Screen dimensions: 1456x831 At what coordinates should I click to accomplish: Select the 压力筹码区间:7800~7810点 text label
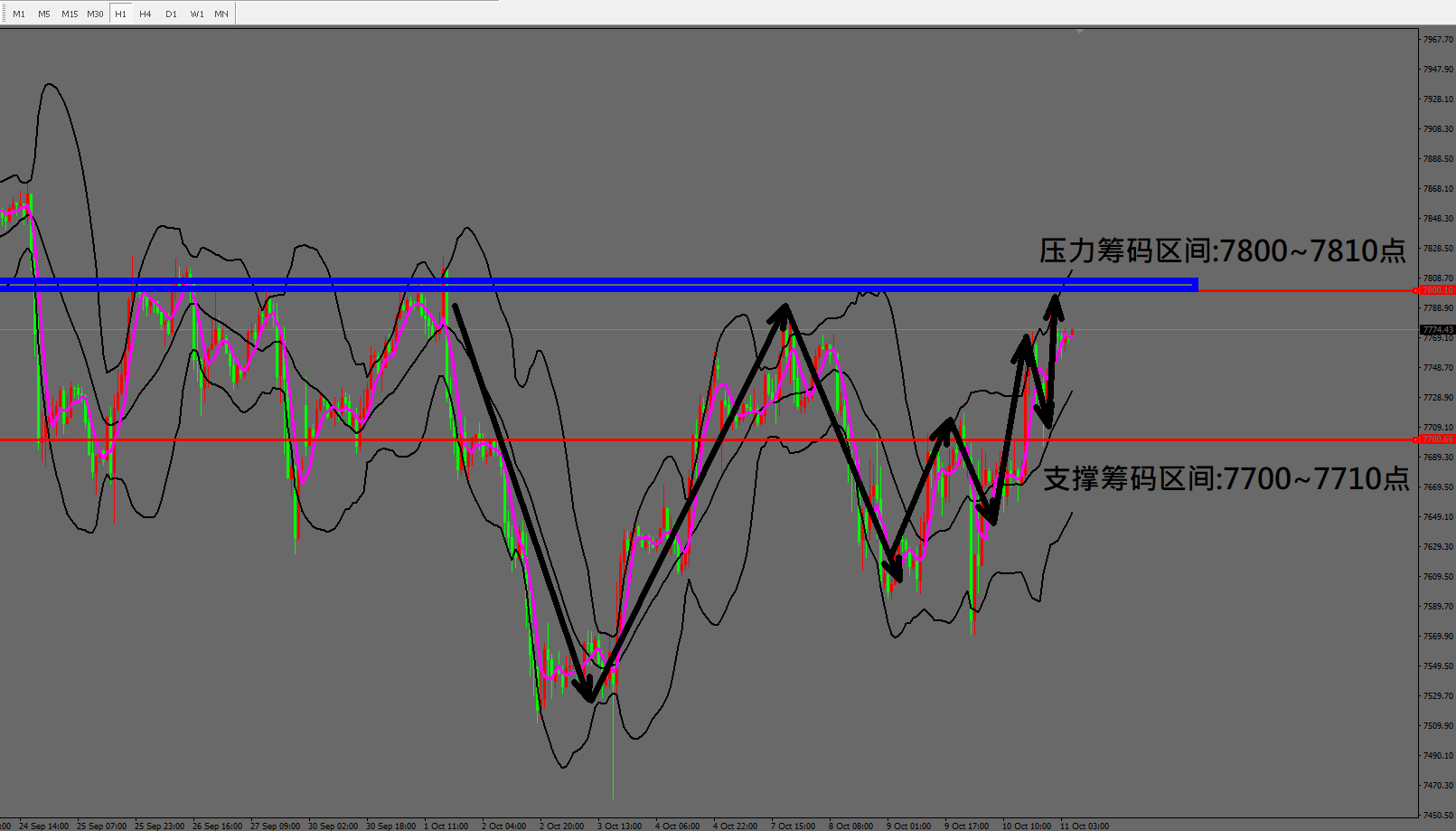(x=1222, y=250)
